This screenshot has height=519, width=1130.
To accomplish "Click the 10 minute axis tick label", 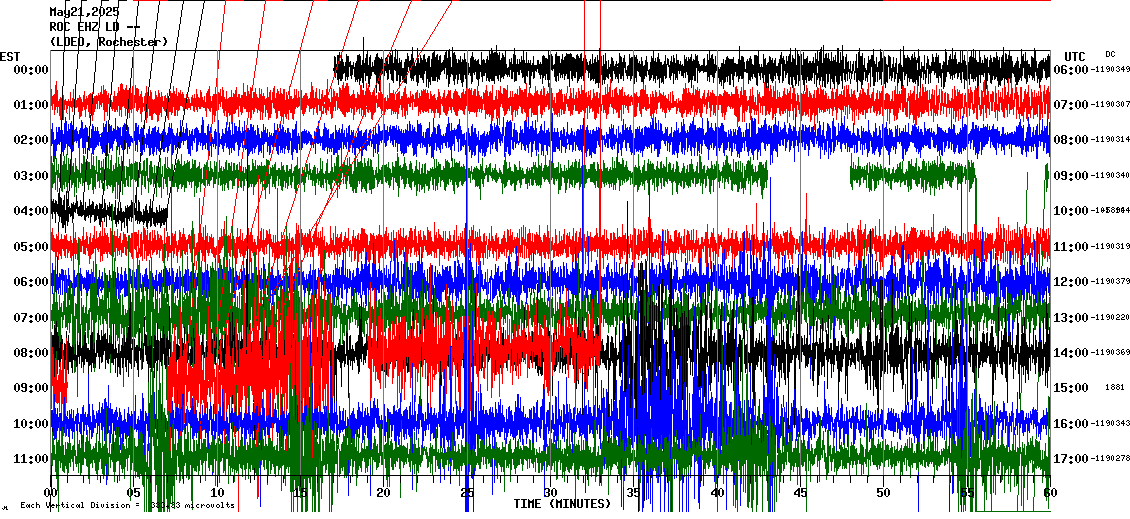I will coord(218,493).
